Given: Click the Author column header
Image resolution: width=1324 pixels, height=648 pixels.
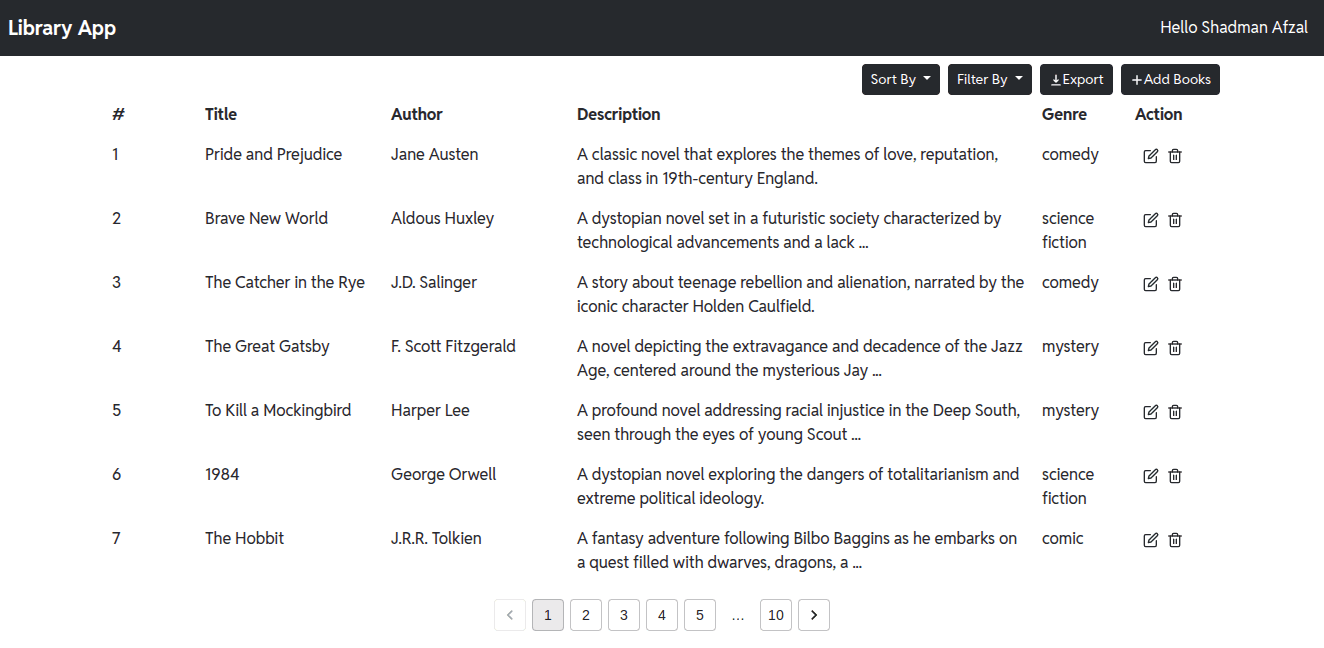Looking at the screenshot, I should [x=417, y=114].
